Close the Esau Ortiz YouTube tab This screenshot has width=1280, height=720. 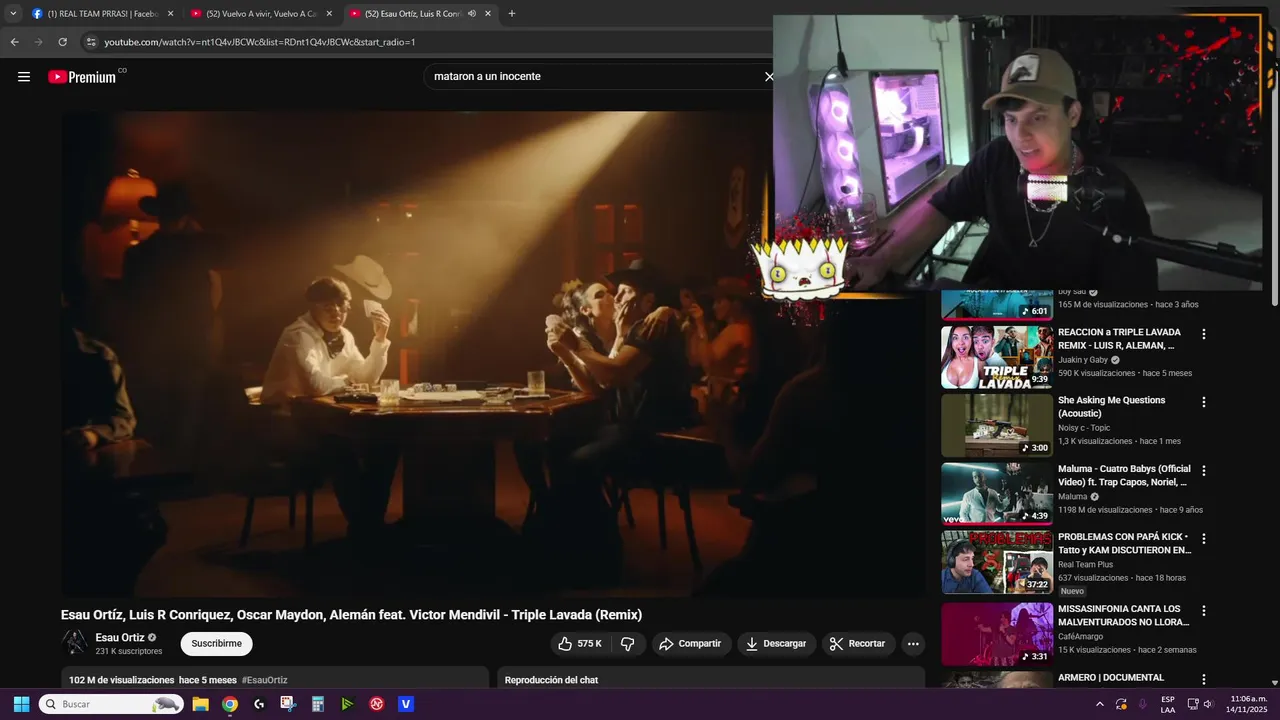pyautogui.click(x=488, y=14)
